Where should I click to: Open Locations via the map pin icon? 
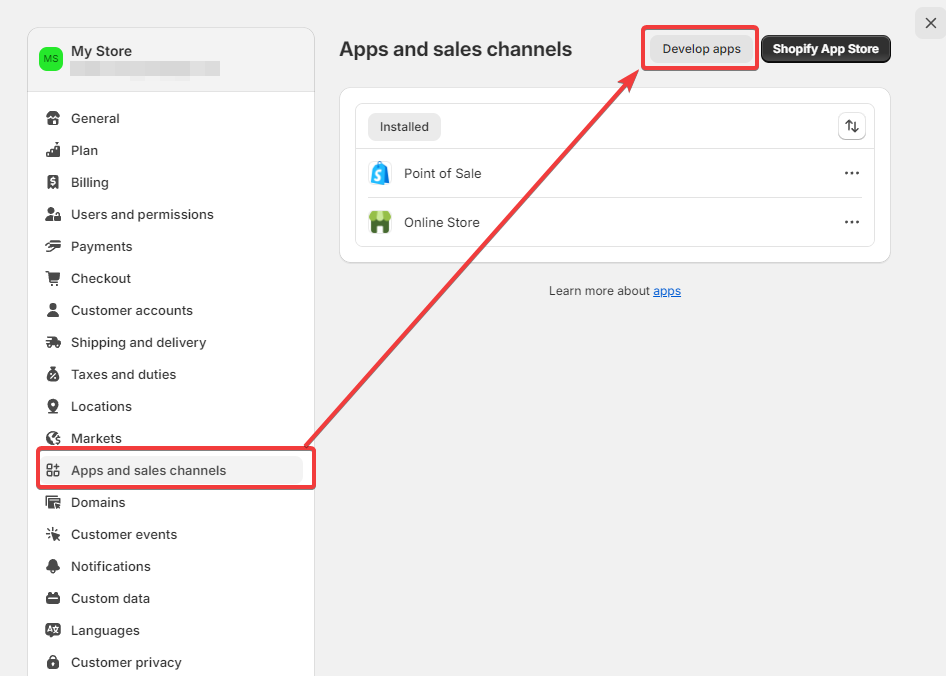pyautogui.click(x=52, y=406)
